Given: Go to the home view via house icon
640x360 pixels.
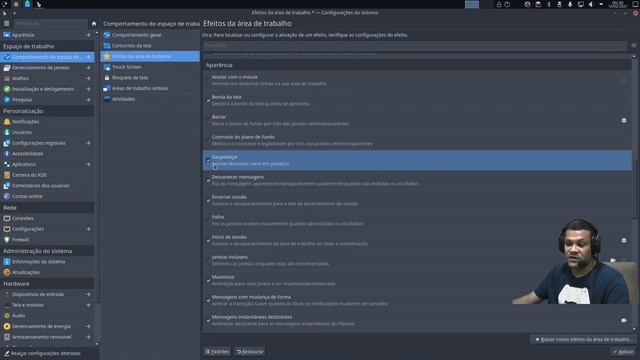Looking at the screenshot, I should click(94, 24).
